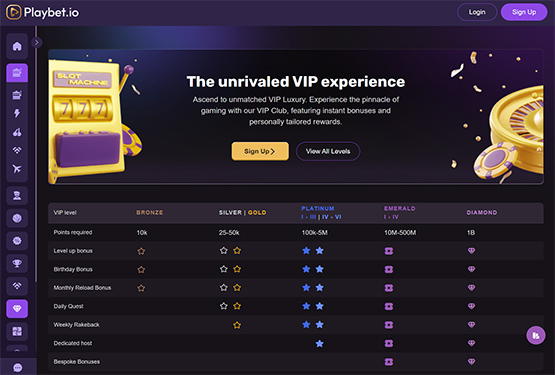The width and height of the screenshot is (555, 375).
Task: Open the live dealer sidebar icon
Action: point(17,195)
